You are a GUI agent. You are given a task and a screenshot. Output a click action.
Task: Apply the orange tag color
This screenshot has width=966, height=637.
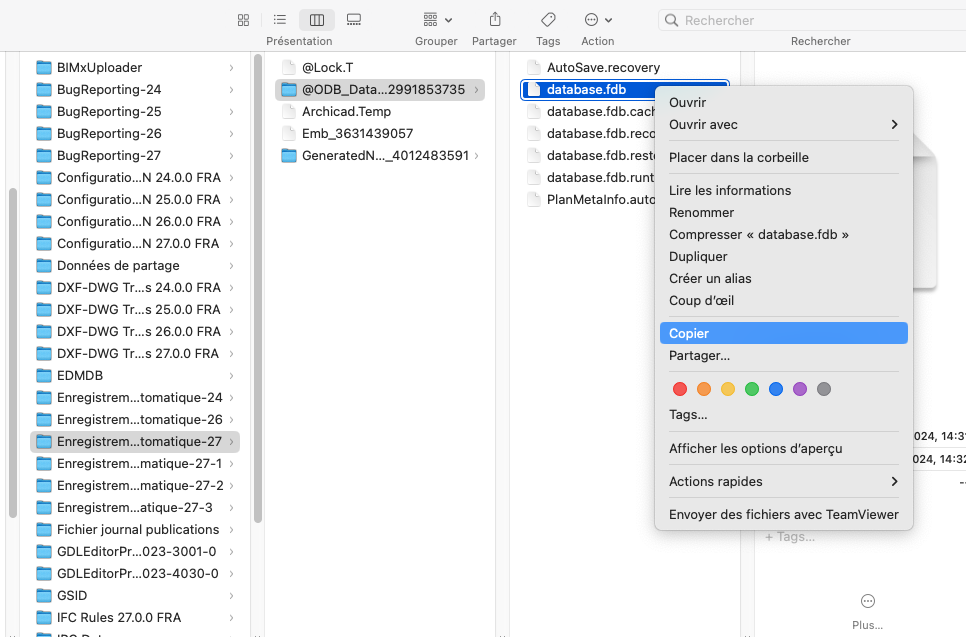704,389
